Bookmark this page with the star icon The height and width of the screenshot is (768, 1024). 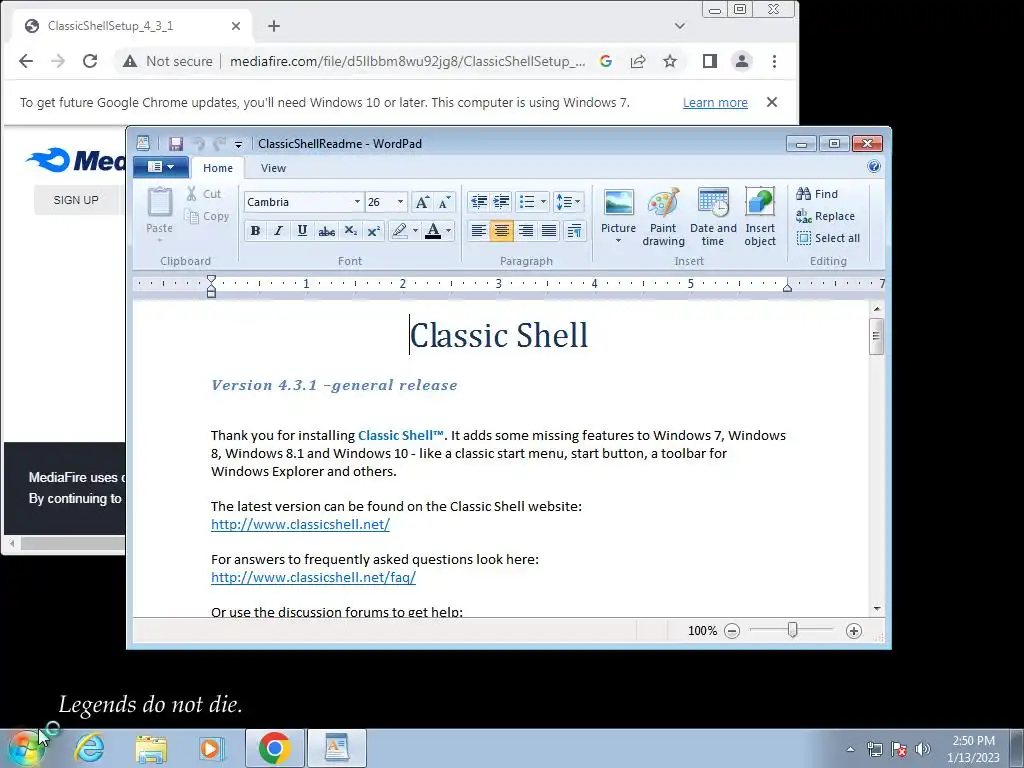[670, 61]
